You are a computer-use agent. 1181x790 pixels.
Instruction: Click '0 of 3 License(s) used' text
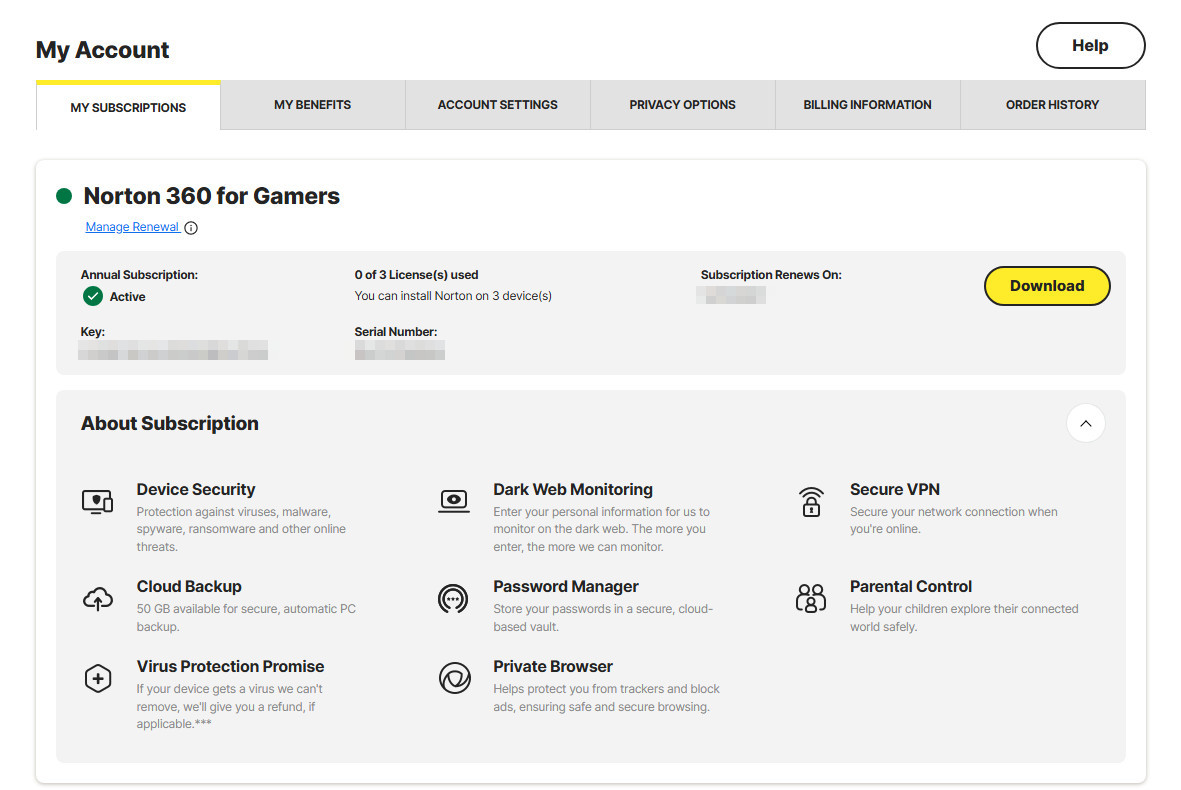[x=417, y=275]
